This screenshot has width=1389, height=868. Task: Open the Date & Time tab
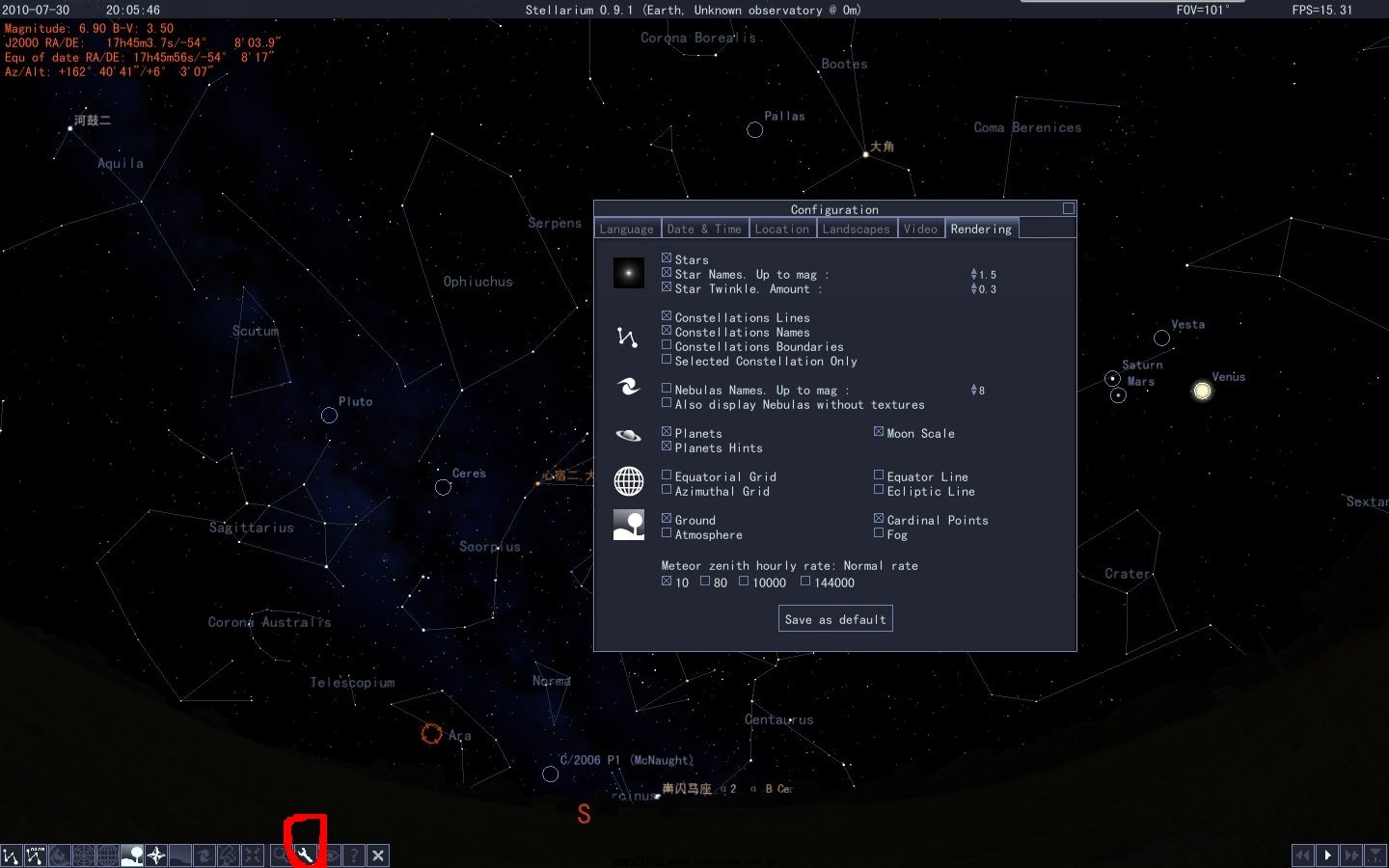704,229
